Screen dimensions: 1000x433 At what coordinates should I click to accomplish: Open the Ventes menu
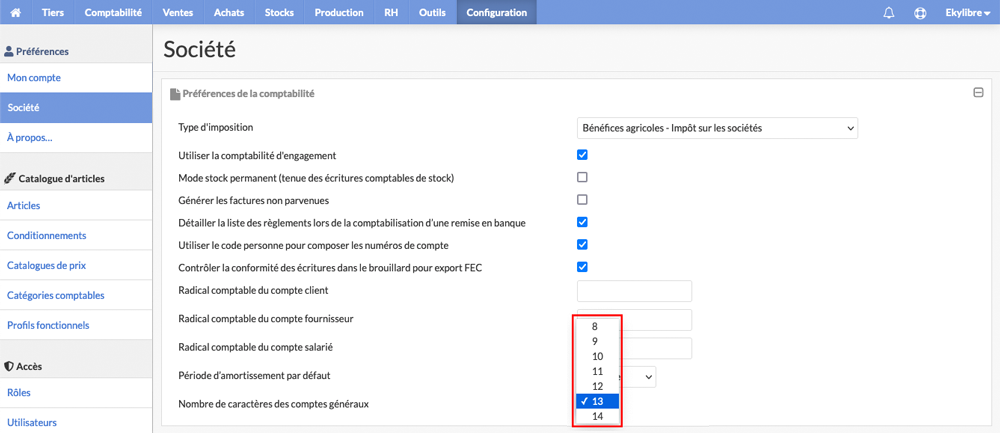(x=179, y=12)
